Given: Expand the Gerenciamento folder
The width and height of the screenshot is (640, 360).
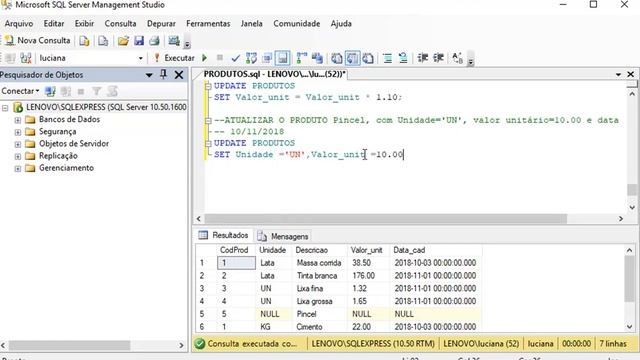Looking at the screenshot, I should 18,169.
